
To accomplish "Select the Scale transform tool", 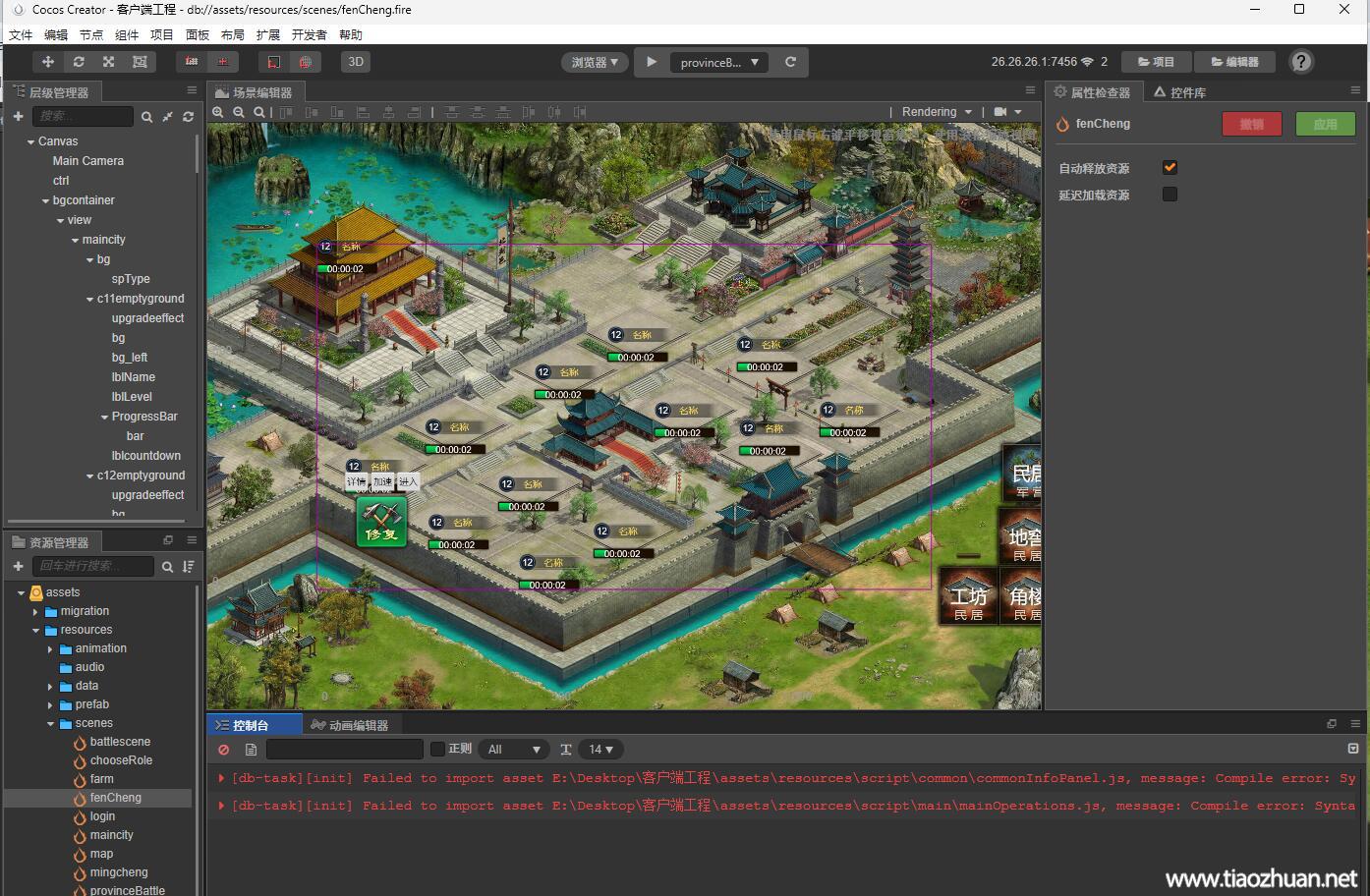I will coord(109,62).
